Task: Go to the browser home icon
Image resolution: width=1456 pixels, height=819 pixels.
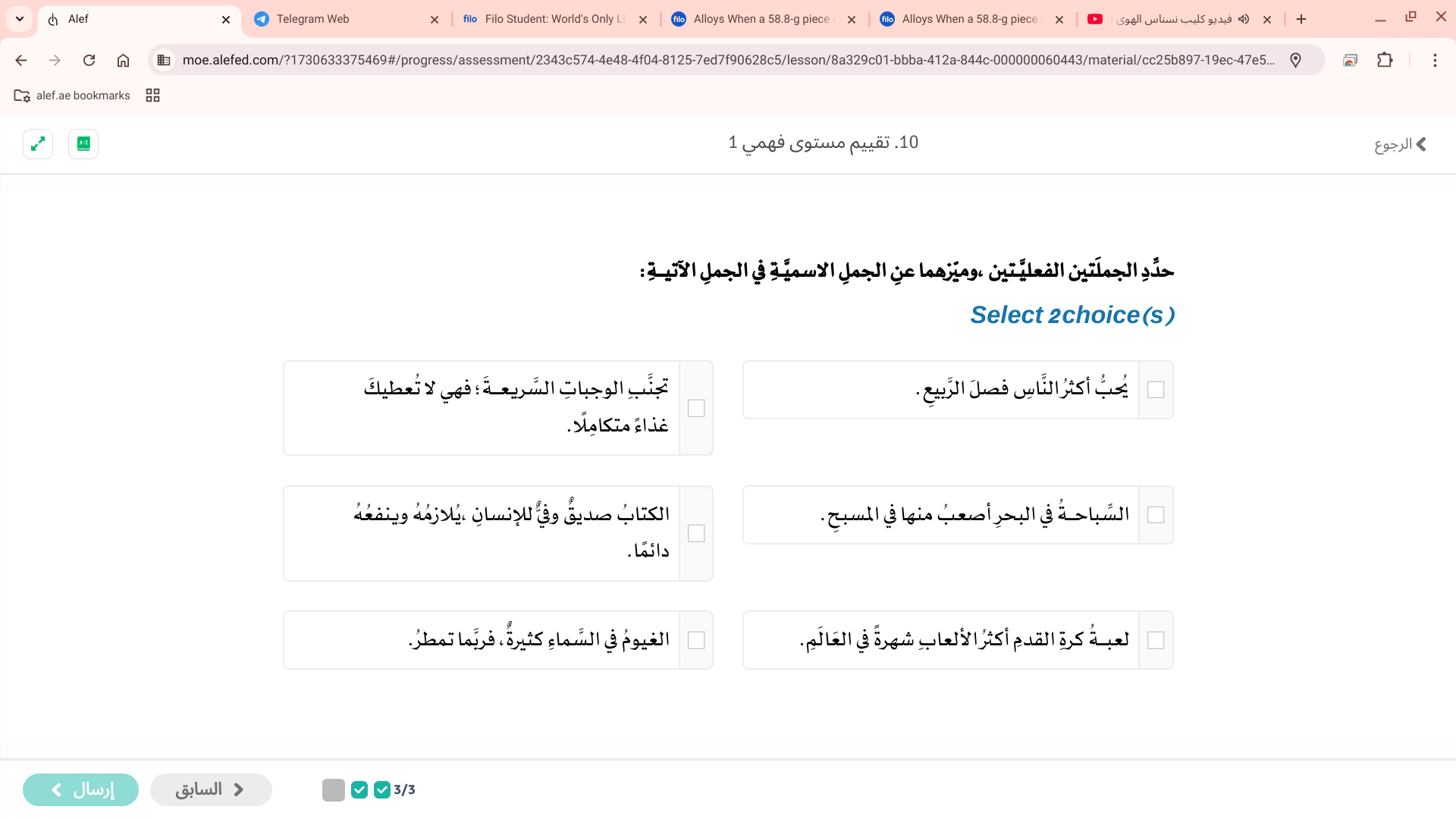Action: tap(123, 60)
